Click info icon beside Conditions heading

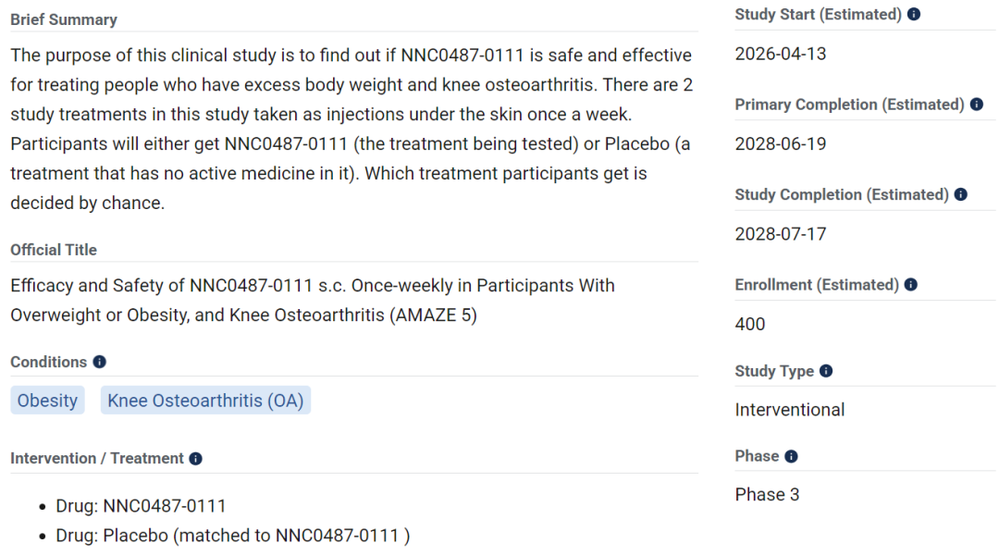99,362
